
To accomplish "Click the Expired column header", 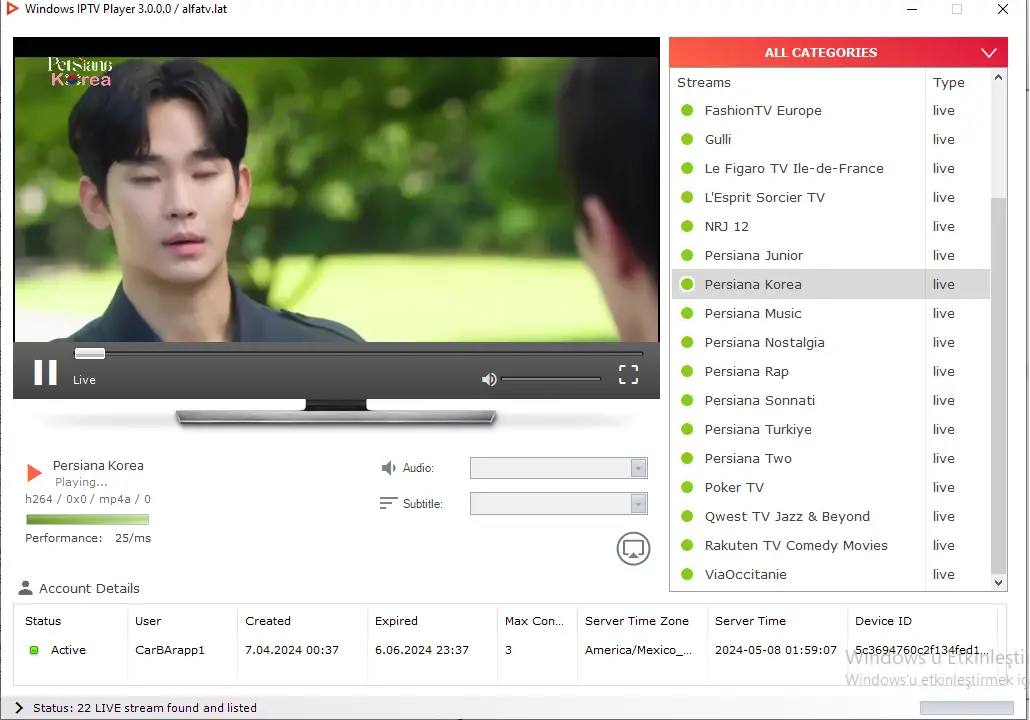I will click(396, 621).
